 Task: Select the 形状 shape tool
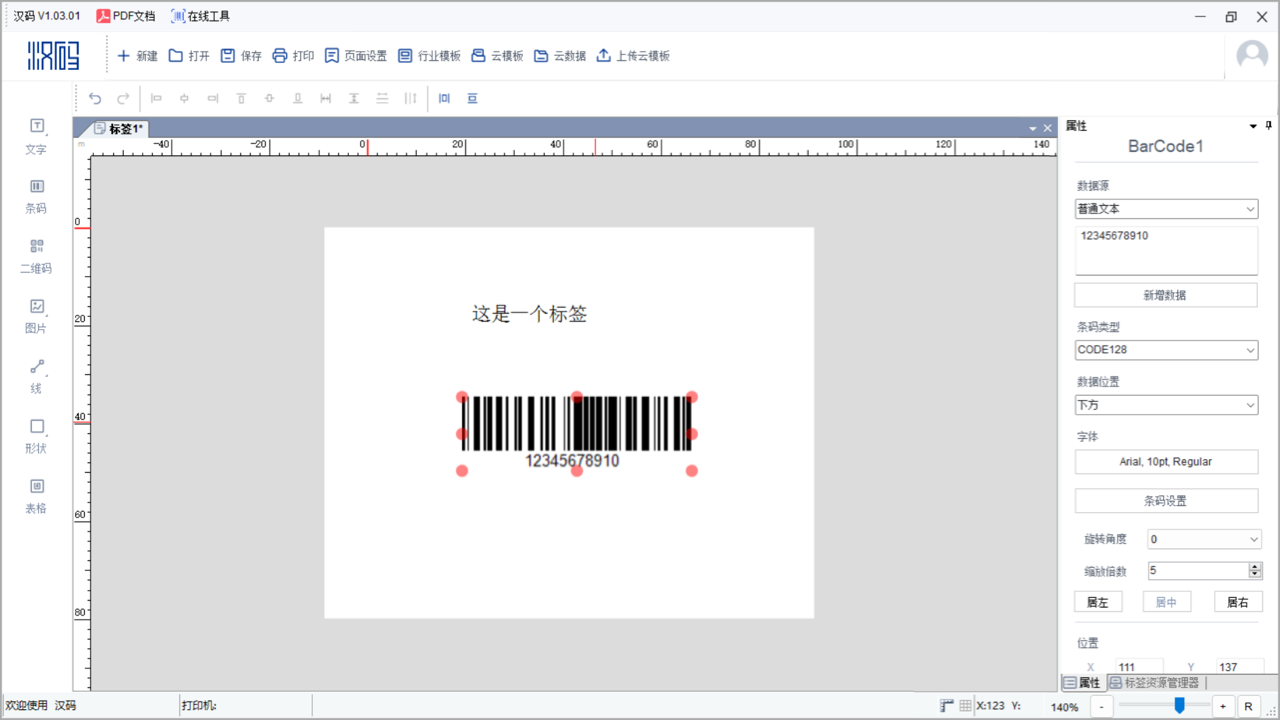[x=36, y=437]
